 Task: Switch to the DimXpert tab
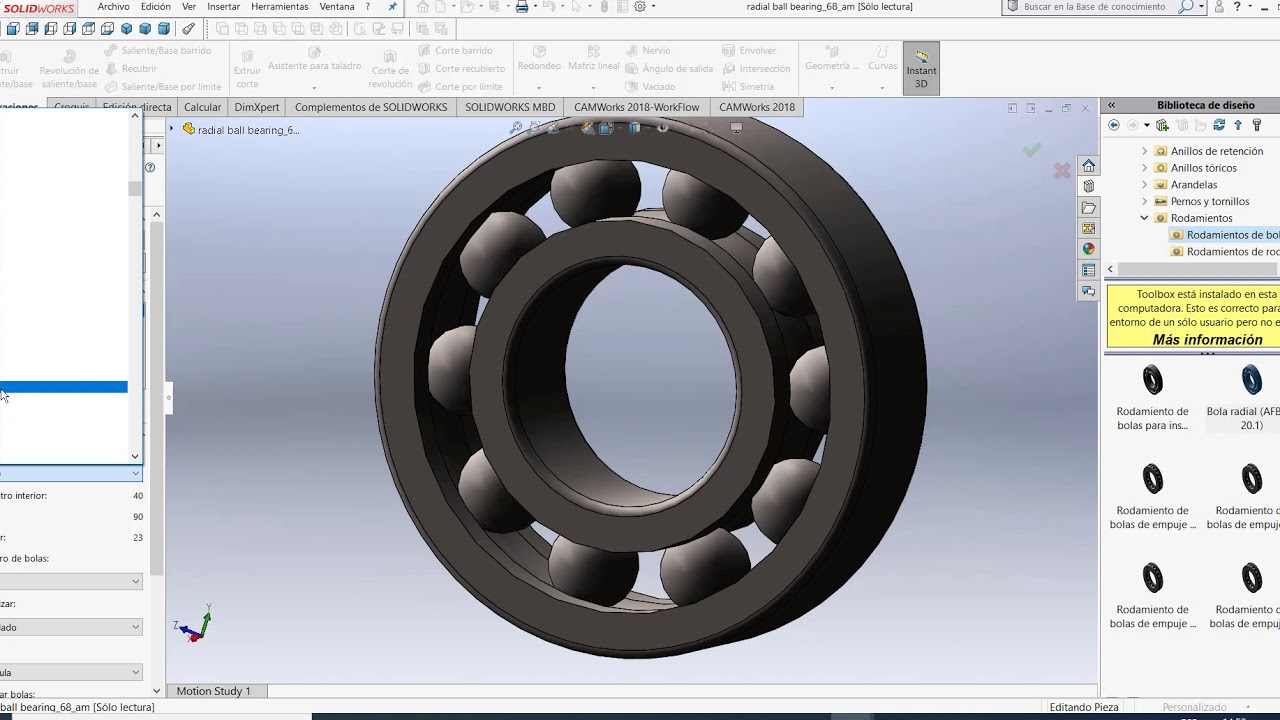(257, 107)
